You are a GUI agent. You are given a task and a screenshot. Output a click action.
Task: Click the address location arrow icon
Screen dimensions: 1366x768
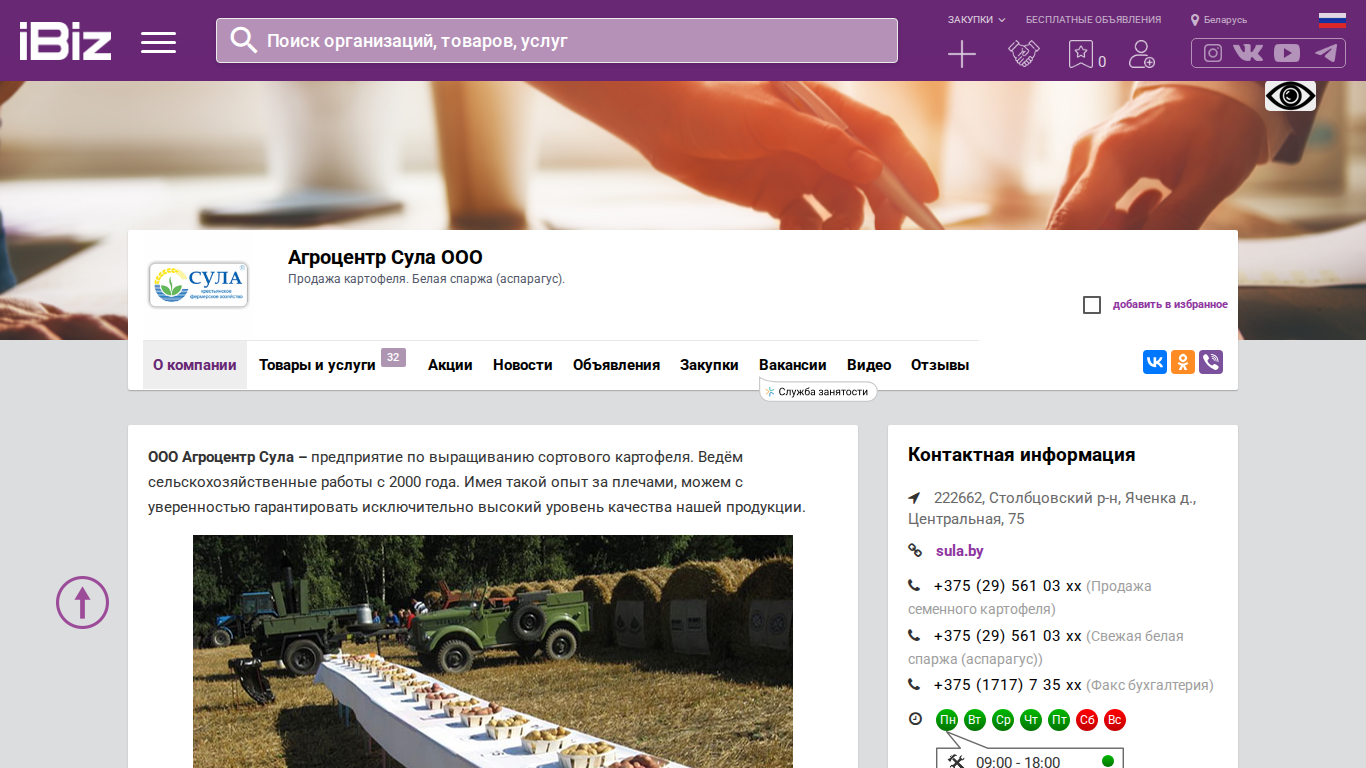tap(914, 498)
